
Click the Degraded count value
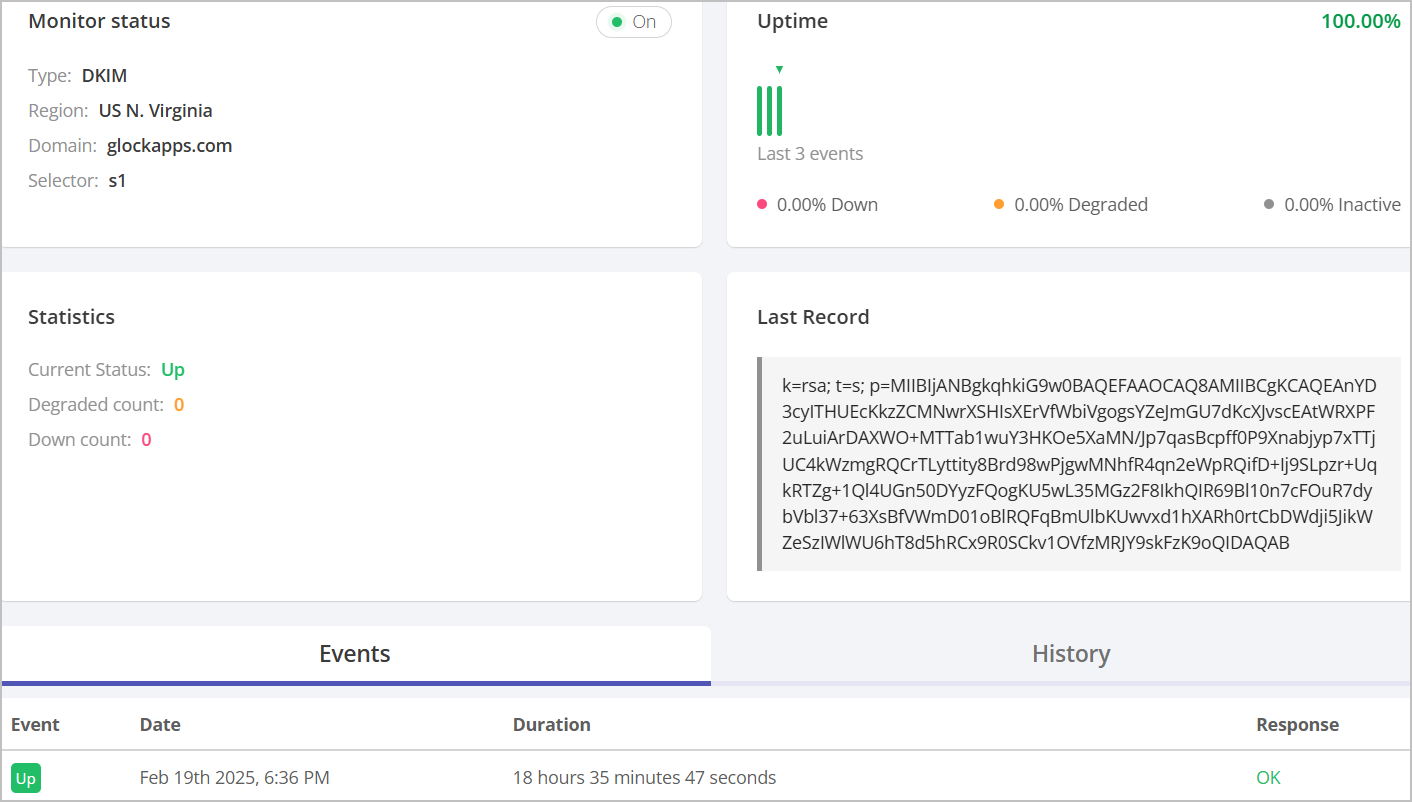click(x=179, y=405)
